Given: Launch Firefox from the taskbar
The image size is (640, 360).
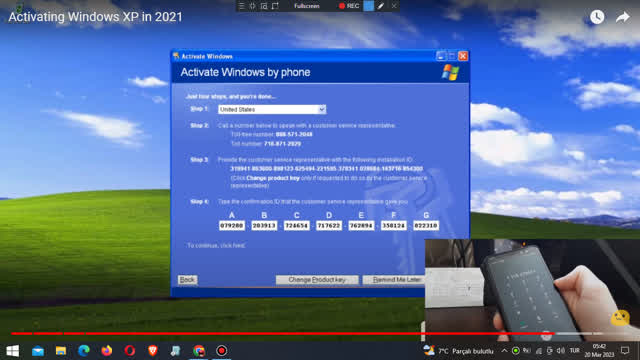Looking at the screenshot, I should 107,351.
